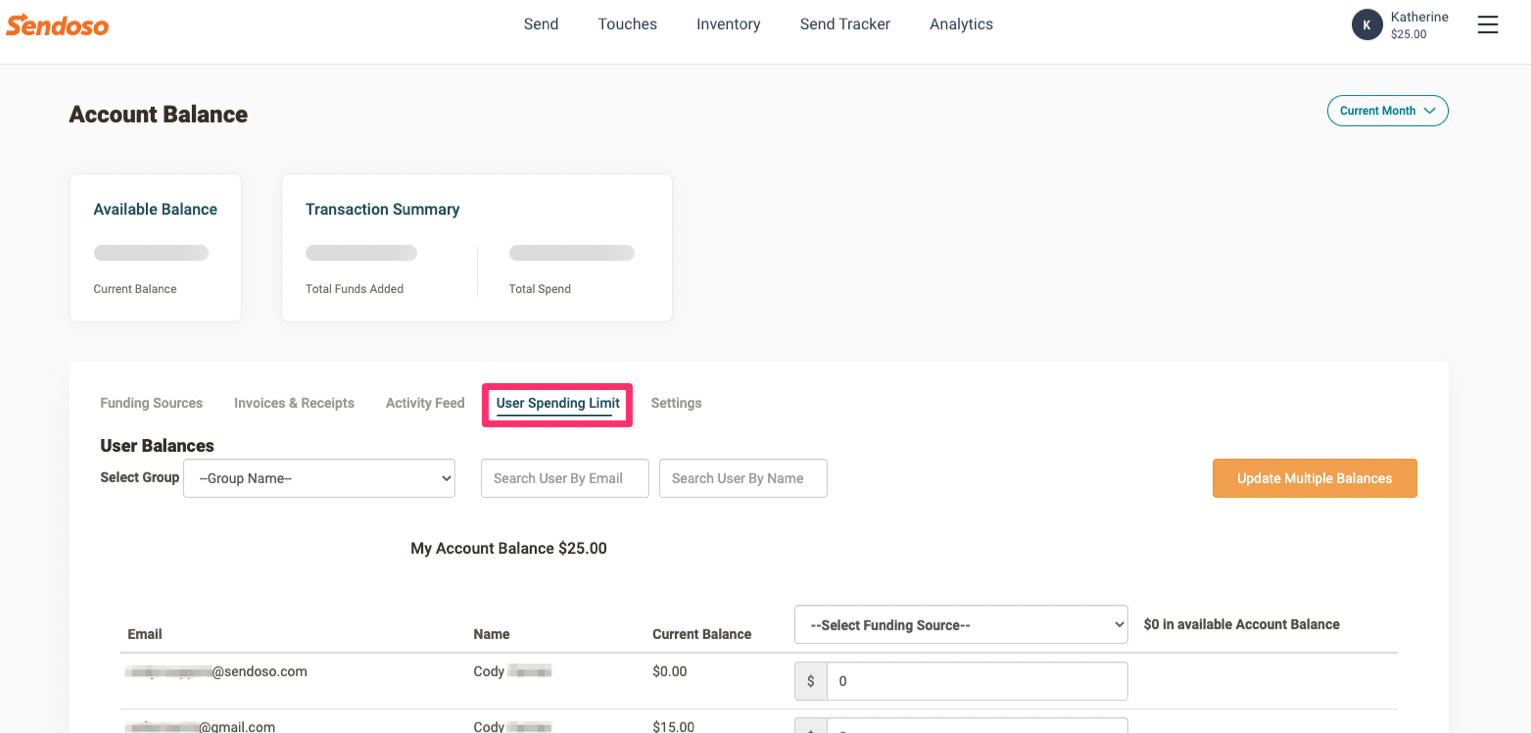Click the amount field for the sendoso.com user
This screenshot has width=1531, height=733.
[976, 681]
